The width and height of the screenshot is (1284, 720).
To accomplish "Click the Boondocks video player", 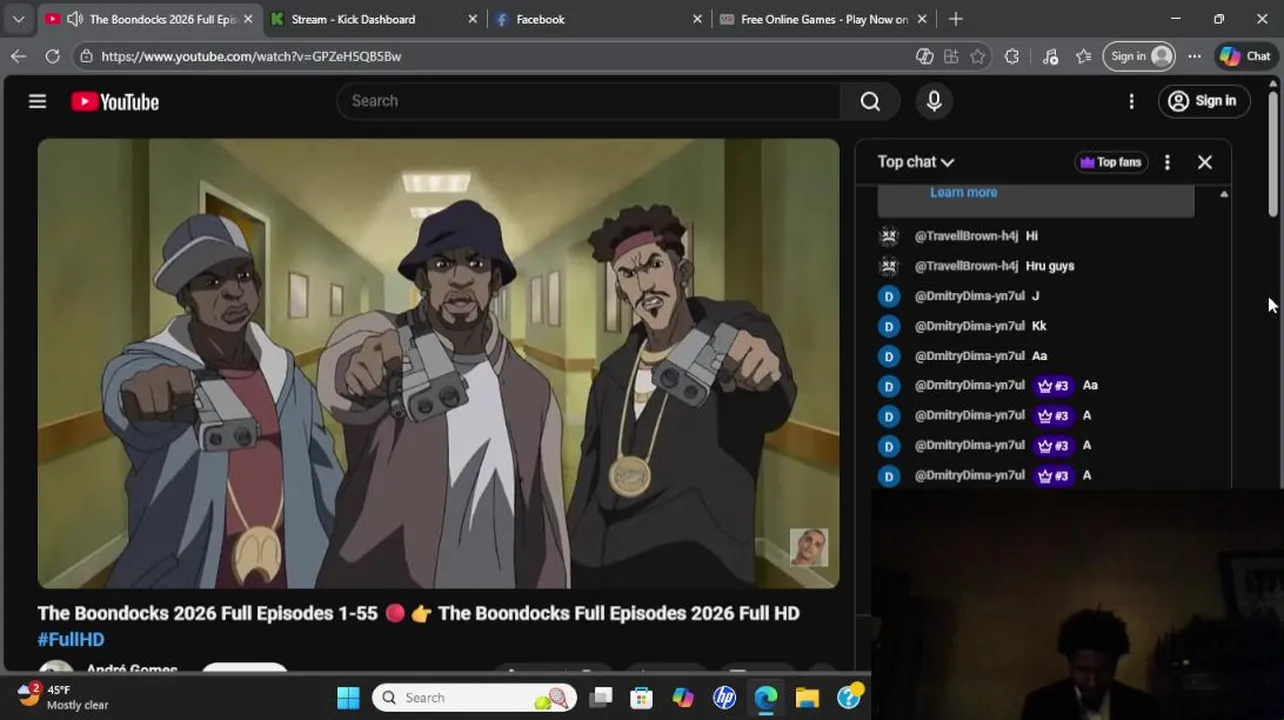I will (438, 363).
